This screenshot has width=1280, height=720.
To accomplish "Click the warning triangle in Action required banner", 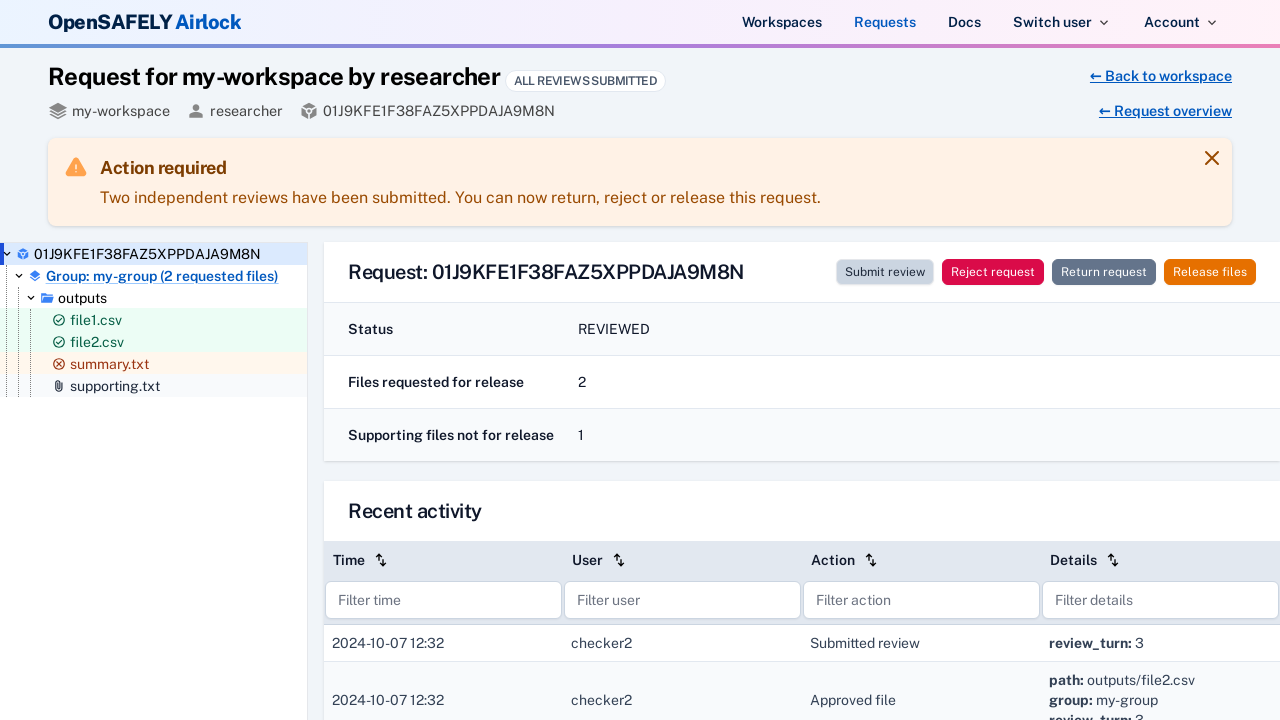I will tap(76, 167).
